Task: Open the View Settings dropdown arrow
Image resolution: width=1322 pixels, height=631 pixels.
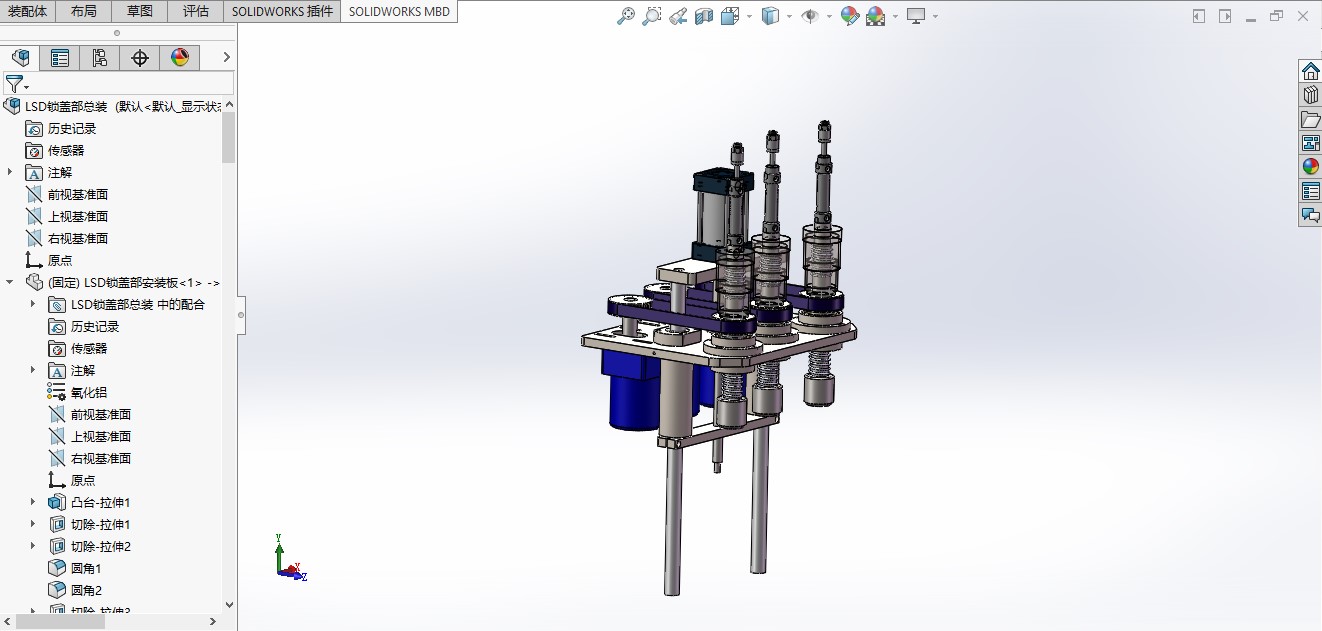Action: coord(935,17)
